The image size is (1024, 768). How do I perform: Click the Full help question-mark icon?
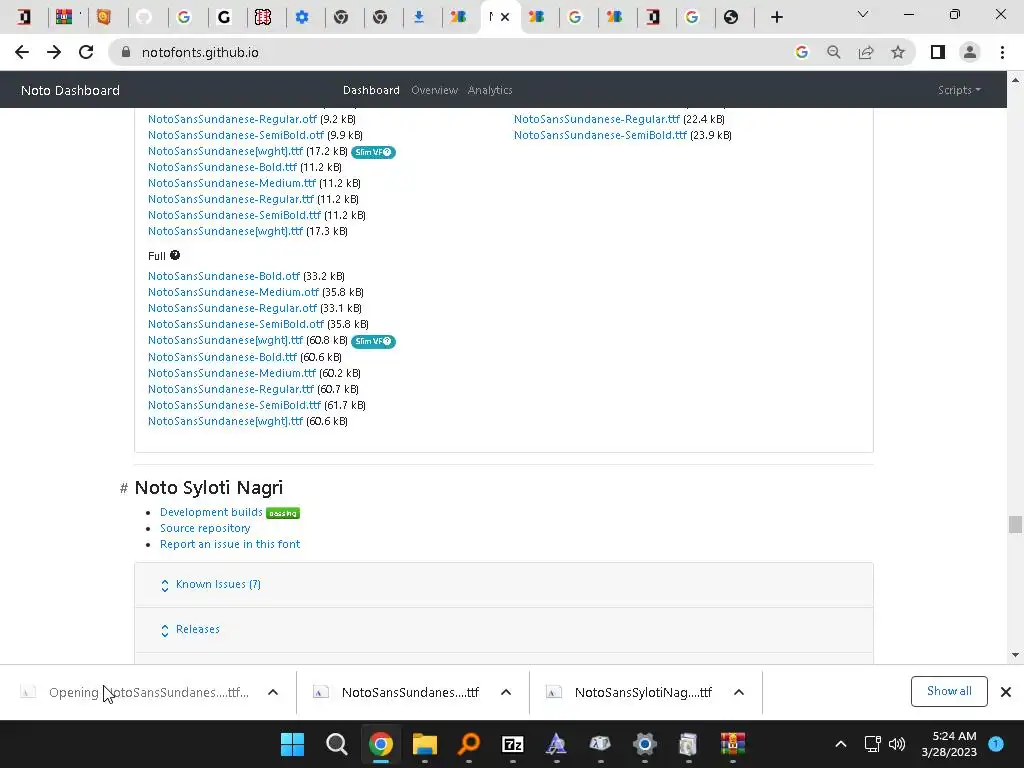click(x=175, y=255)
